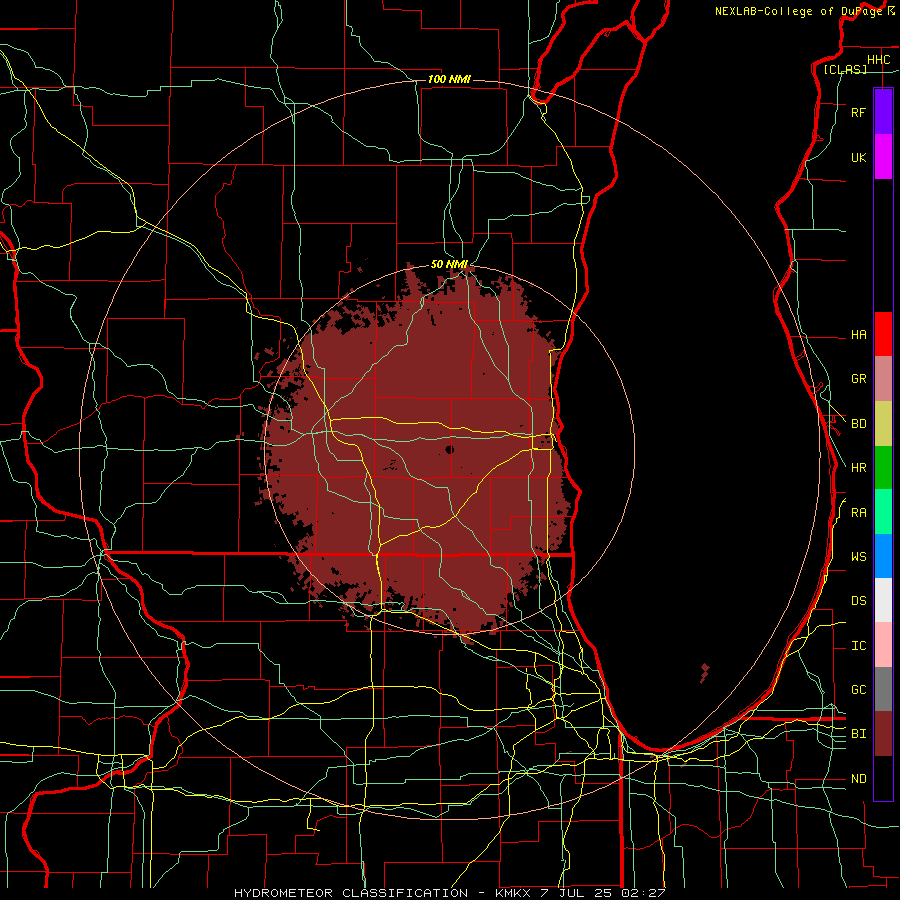Click the HYDROMETEOR CLASSIFICATION KMKX timestamp caption
Viewport: 900px width, 900px height.
click(x=449, y=893)
